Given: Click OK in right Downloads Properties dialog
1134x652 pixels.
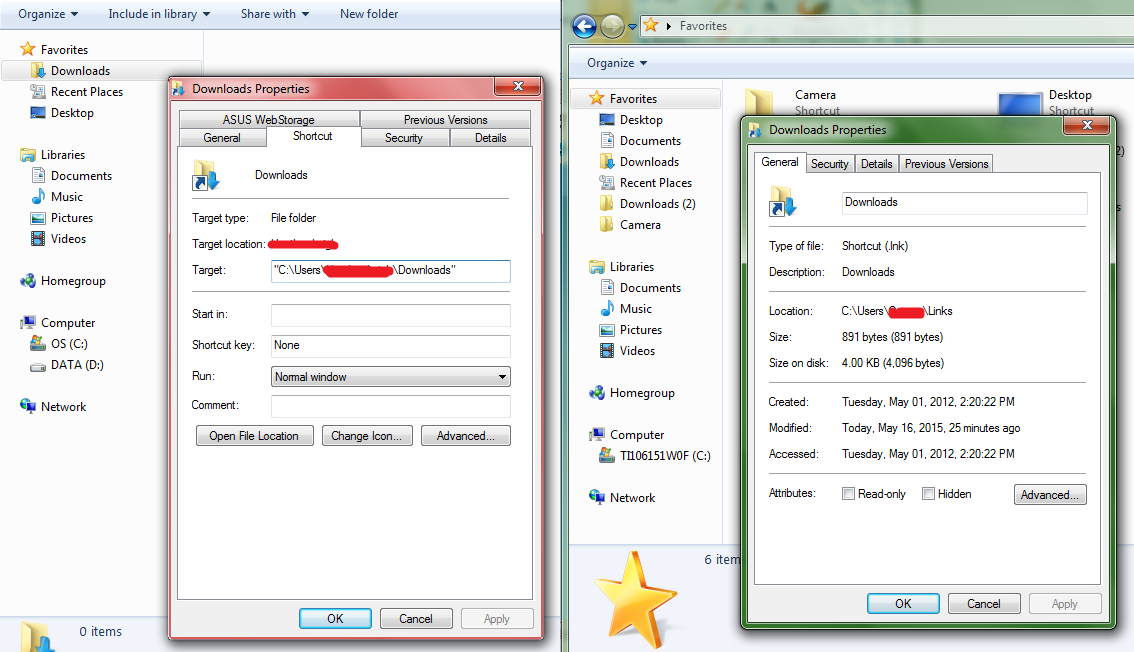Looking at the screenshot, I should click(x=903, y=604).
